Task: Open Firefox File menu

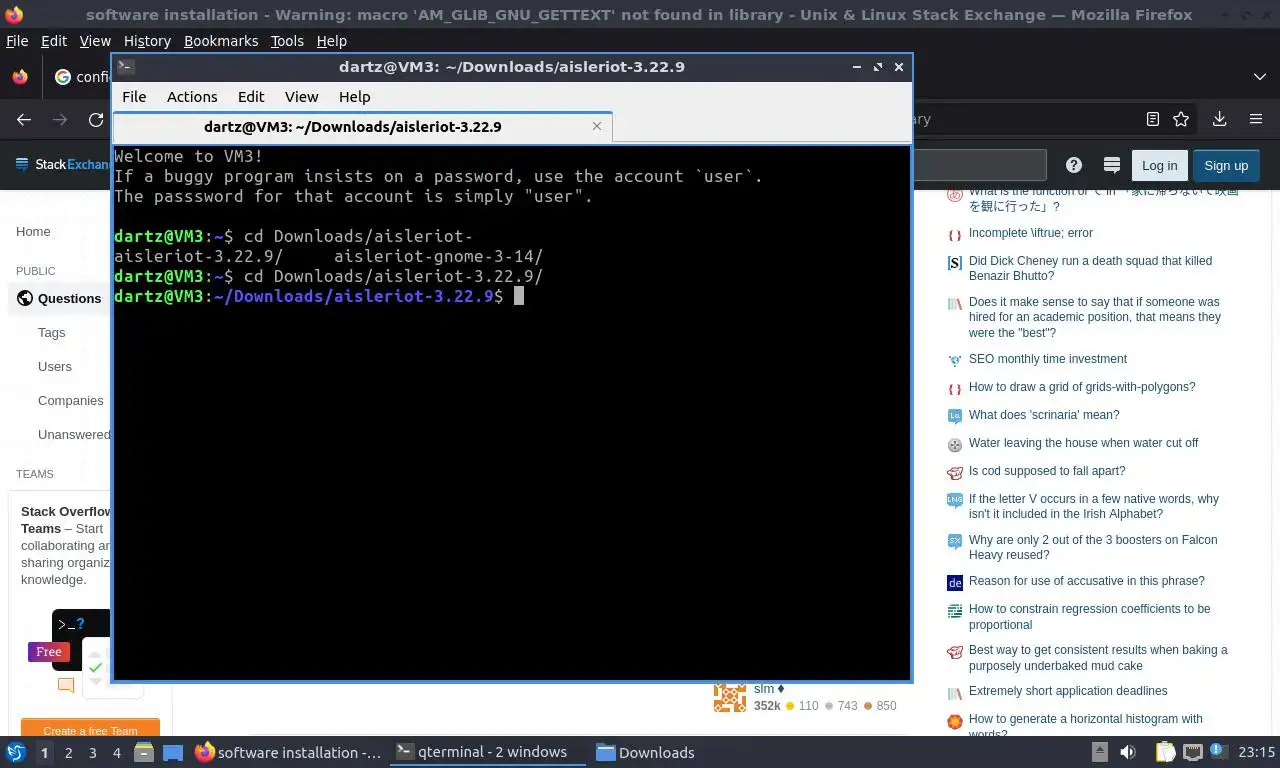Action: pos(17,41)
